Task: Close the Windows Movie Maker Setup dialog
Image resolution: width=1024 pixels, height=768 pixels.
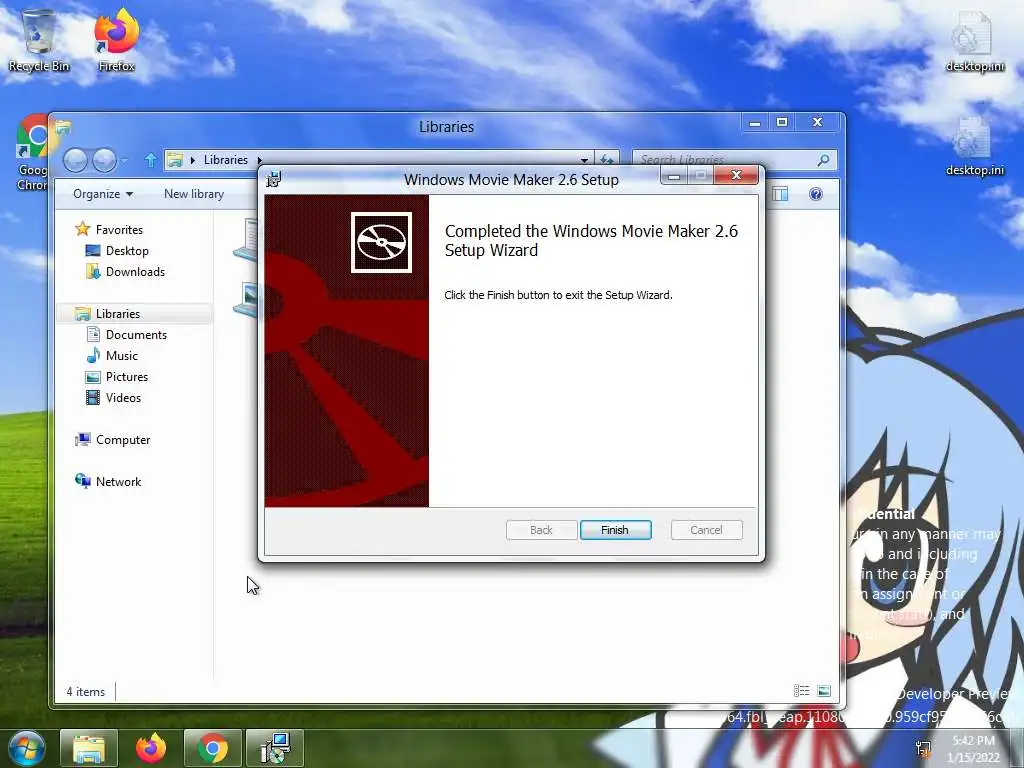Action: click(737, 175)
